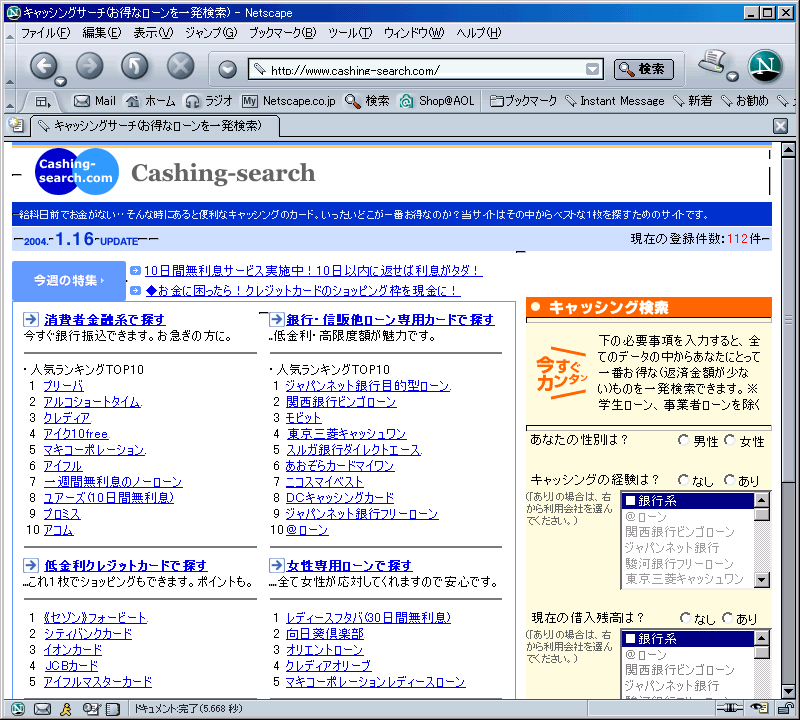Open the 10日間無利息サービス実施中 feature link
This screenshot has width=800, height=720.
click(312, 270)
